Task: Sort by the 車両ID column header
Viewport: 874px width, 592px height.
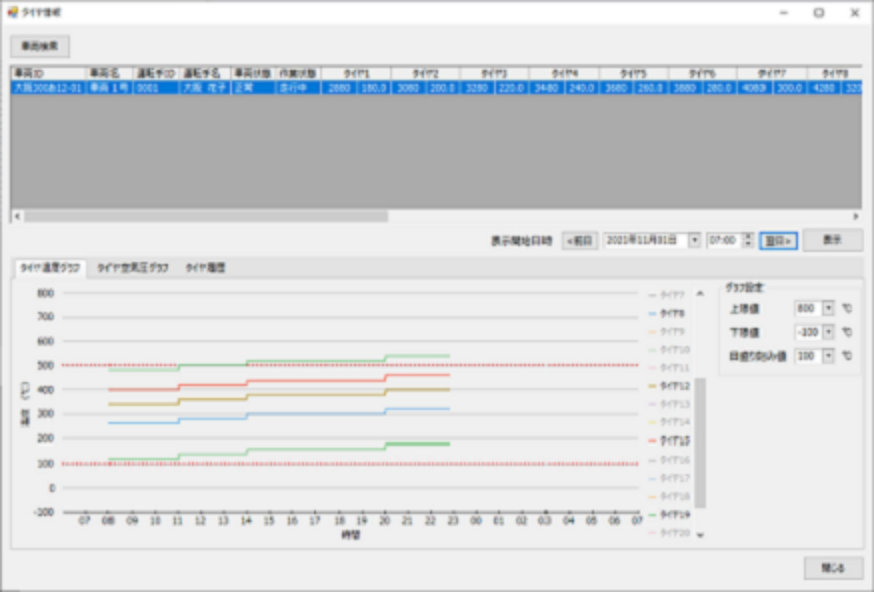Action: coord(48,74)
